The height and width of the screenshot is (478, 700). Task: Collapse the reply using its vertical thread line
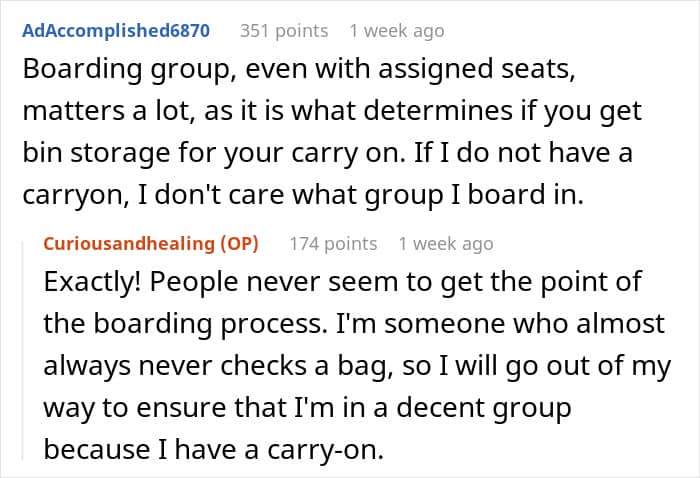tap(23, 350)
